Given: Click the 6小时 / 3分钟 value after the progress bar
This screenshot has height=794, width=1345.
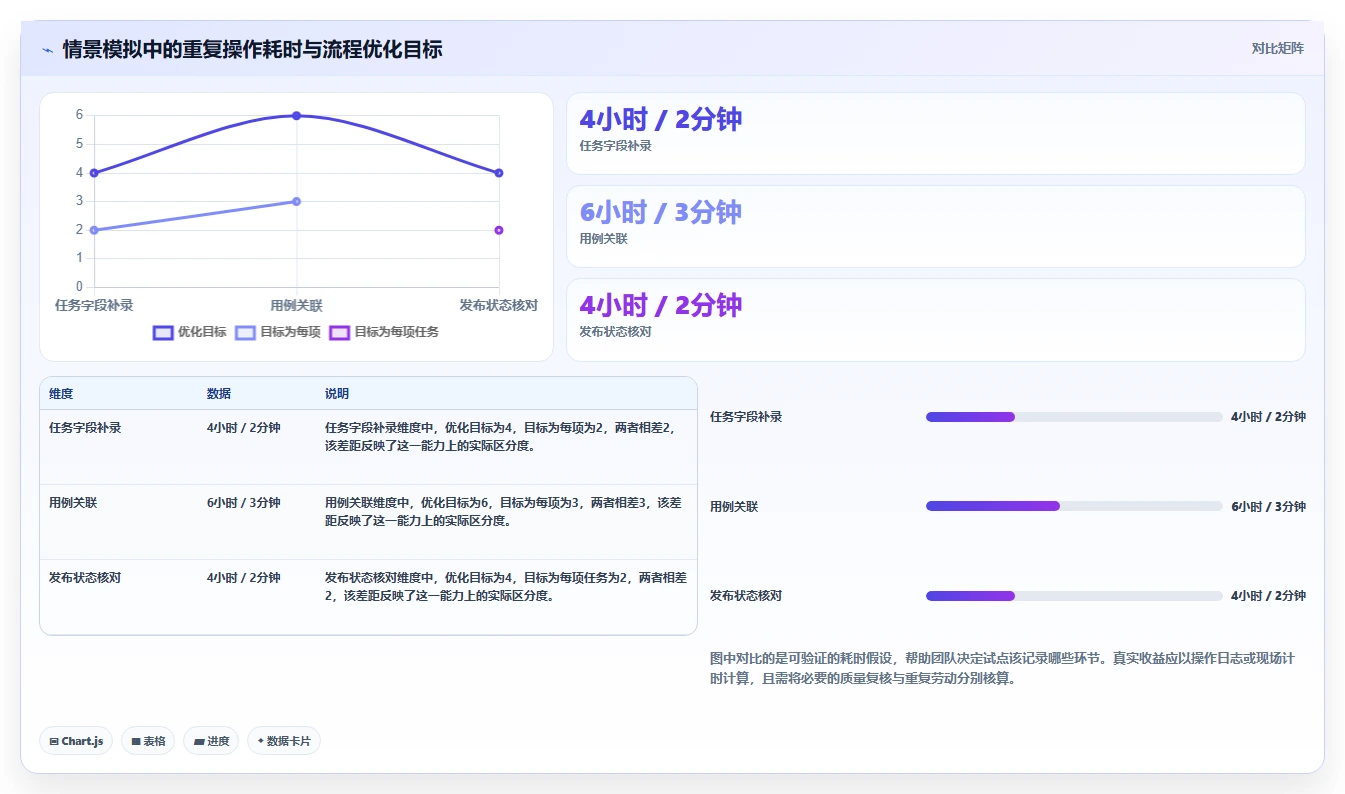Looking at the screenshot, I should click(1268, 507).
